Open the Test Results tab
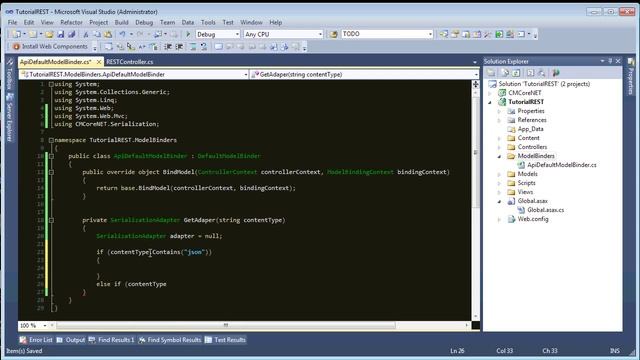 click(x=225, y=340)
